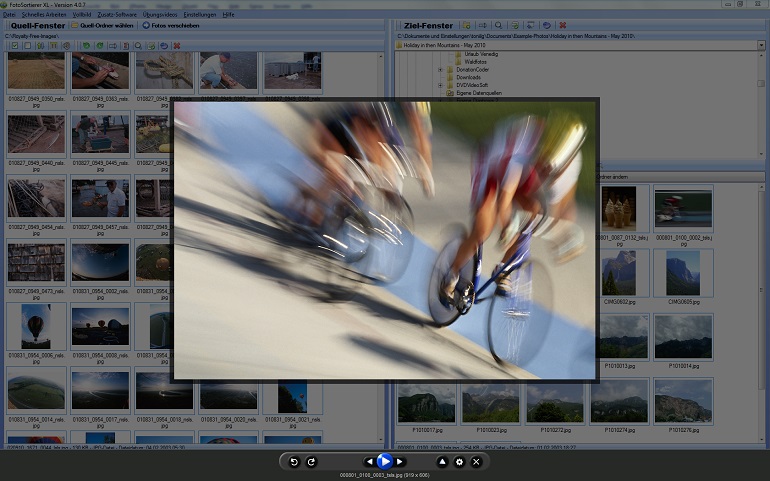Image resolution: width=770 pixels, height=481 pixels.
Task: Click the red X icon in Quell toolbar
Action: click(177, 46)
